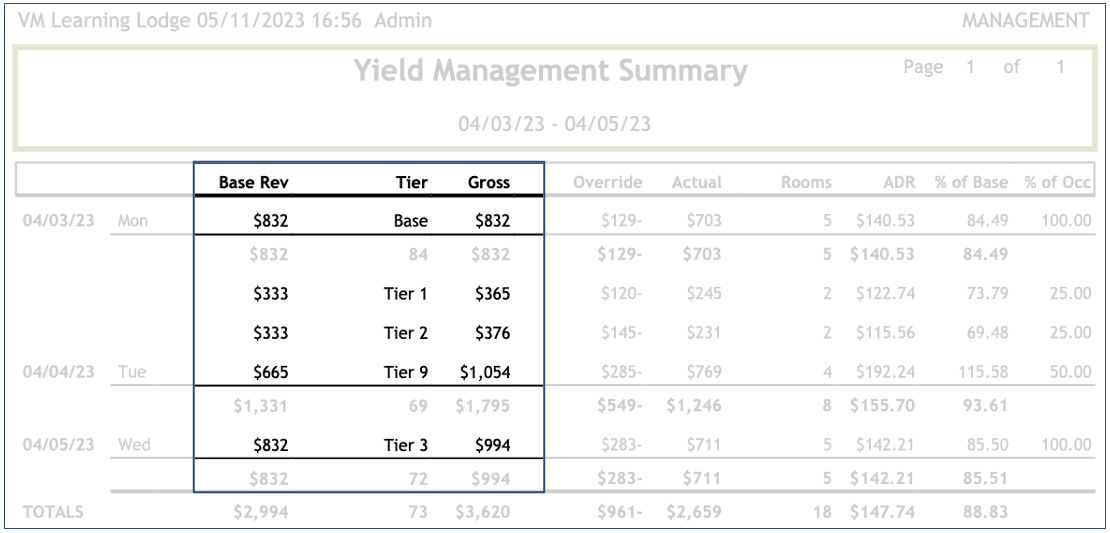Click the Tier column header
Viewport: 1110px width, 533px height.
(x=411, y=183)
